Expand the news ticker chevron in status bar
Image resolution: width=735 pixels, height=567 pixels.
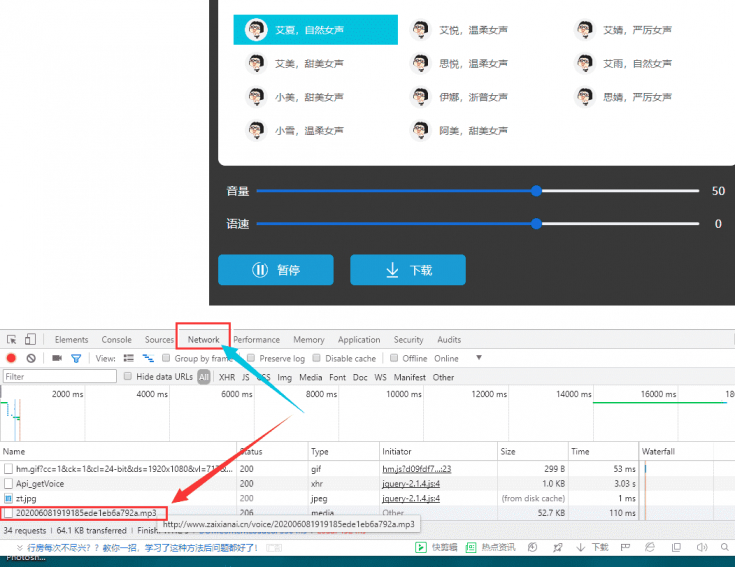[20, 547]
